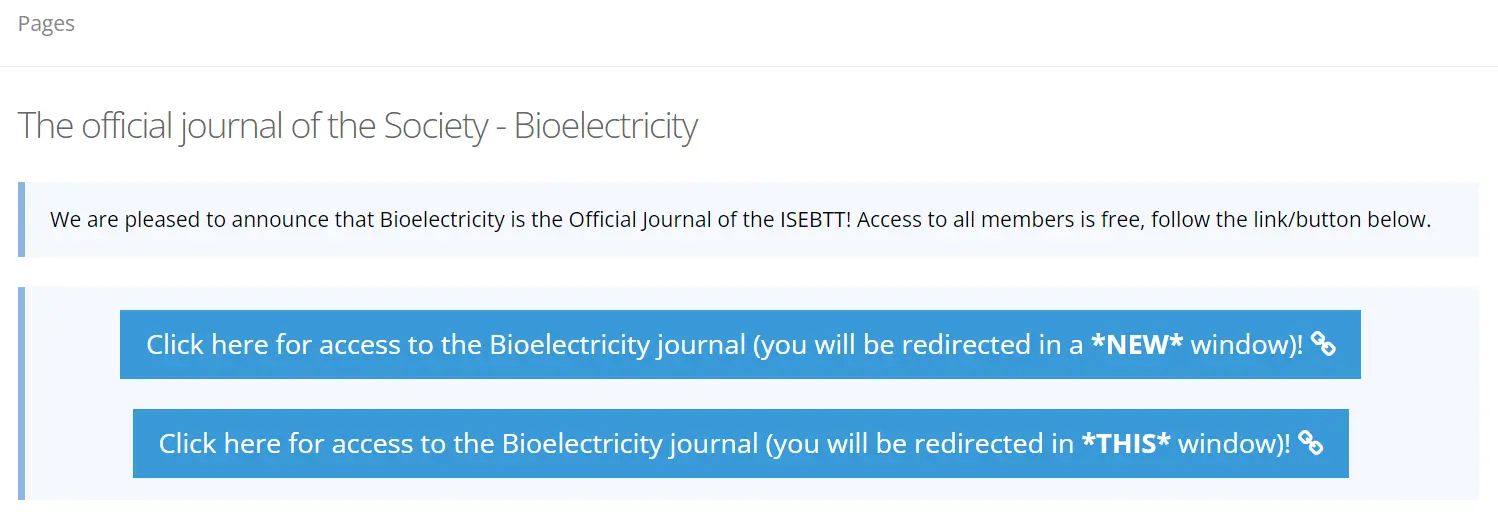Click the chain link icon on the NEW window button
This screenshot has width=1498, height=517.
pyautogui.click(x=1323, y=345)
